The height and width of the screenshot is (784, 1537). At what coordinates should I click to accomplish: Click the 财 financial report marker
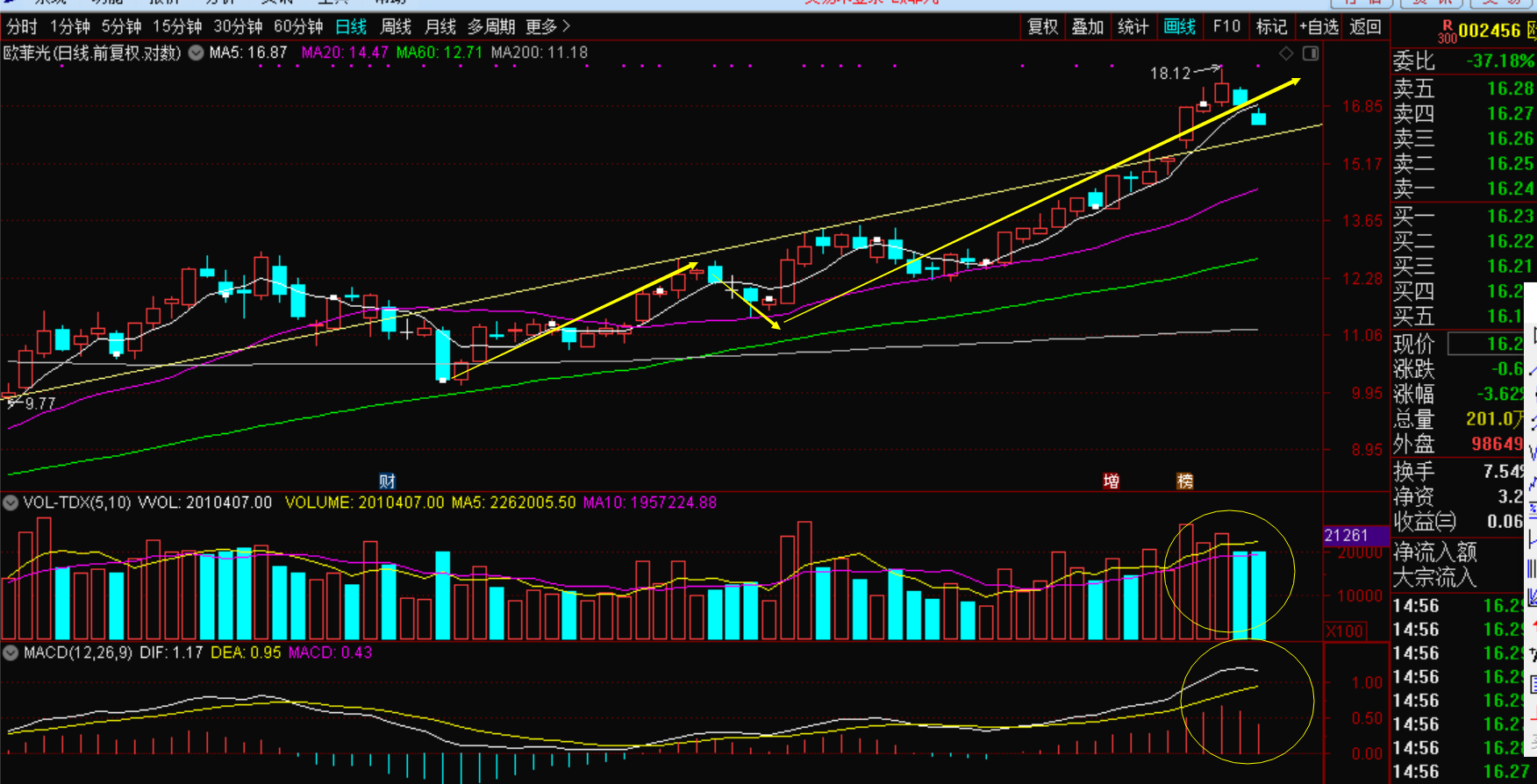(x=387, y=481)
